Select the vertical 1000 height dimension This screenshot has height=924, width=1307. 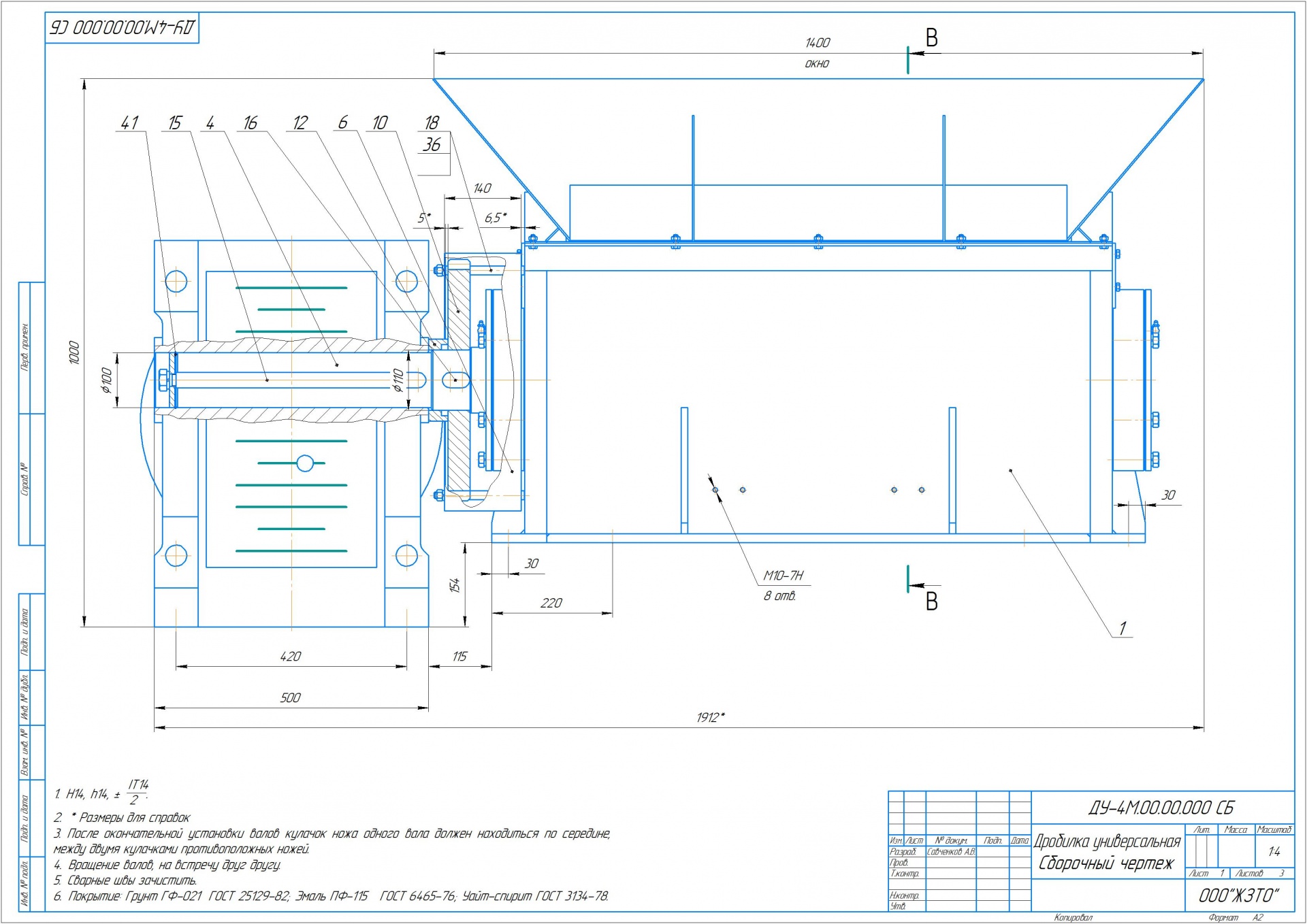click(74, 352)
